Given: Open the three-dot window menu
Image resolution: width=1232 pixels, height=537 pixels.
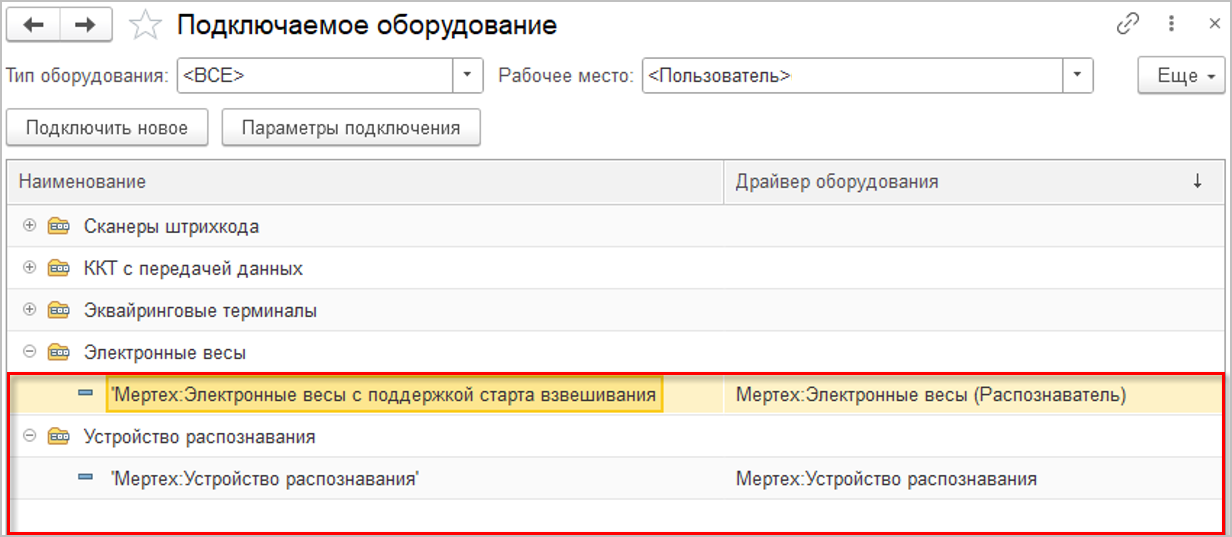Looking at the screenshot, I should [x=1169, y=25].
